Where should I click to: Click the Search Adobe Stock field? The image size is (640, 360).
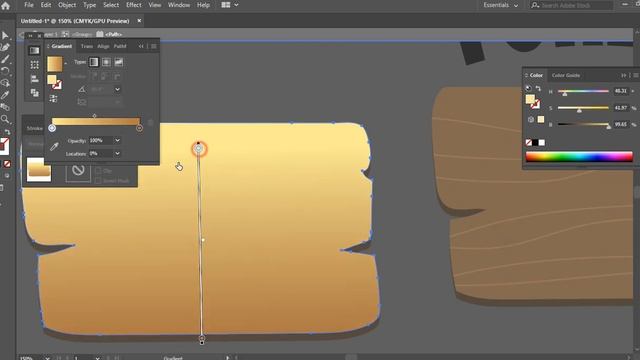(571, 5)
